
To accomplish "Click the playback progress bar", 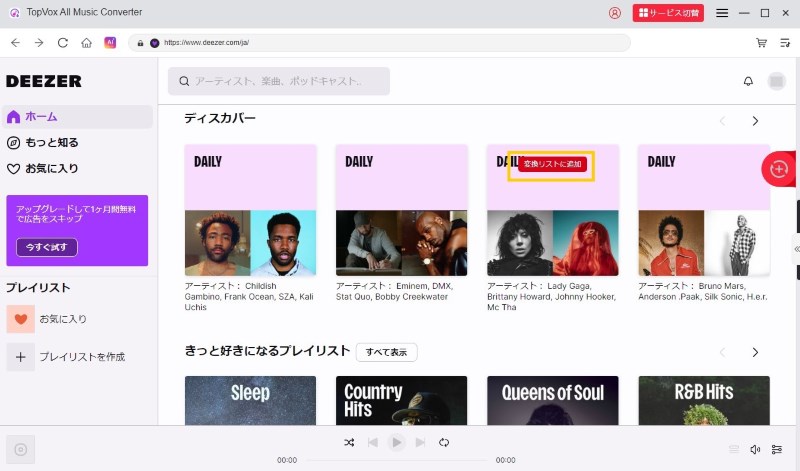I will [396, 460].
